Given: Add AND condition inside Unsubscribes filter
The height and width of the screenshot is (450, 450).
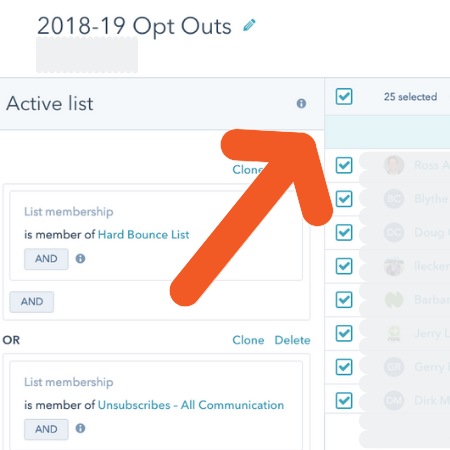Looking at the screenshot, I should 46,429.
